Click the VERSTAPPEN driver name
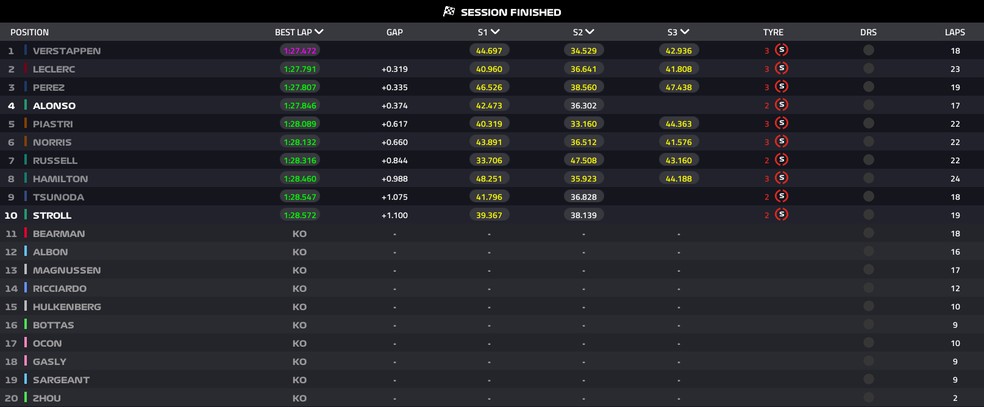This screenshot has width=984, height=407. (67, 51)
